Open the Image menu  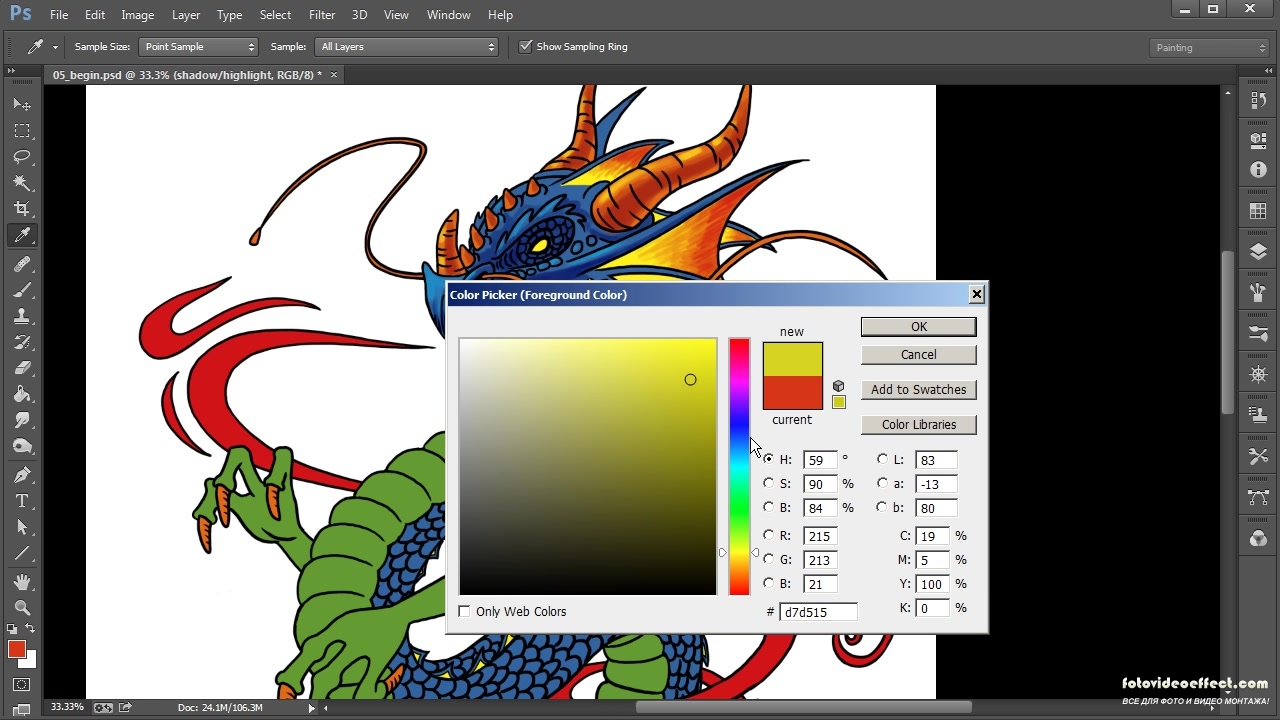(138, 15)
